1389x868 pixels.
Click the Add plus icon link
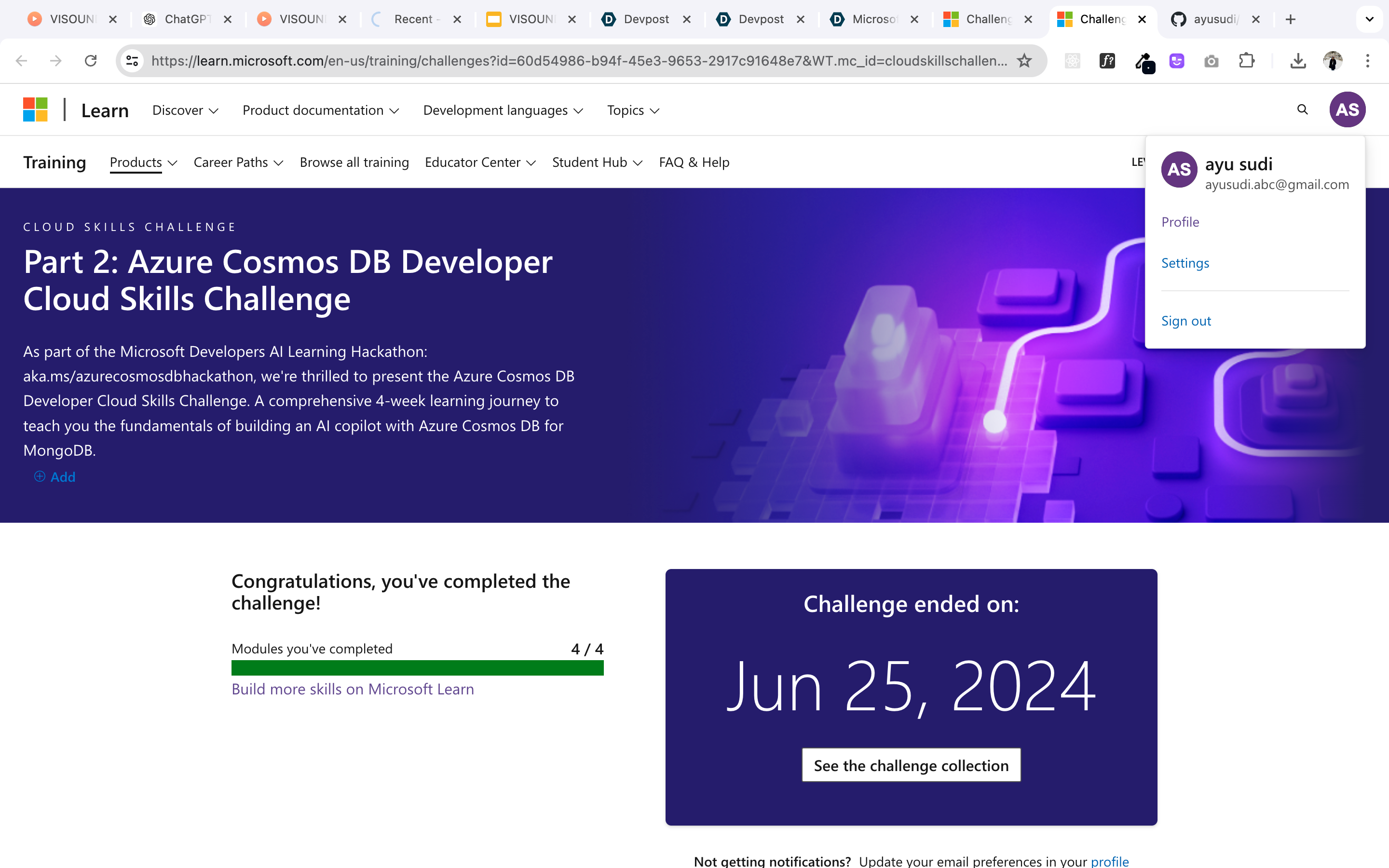pos(55,477)
